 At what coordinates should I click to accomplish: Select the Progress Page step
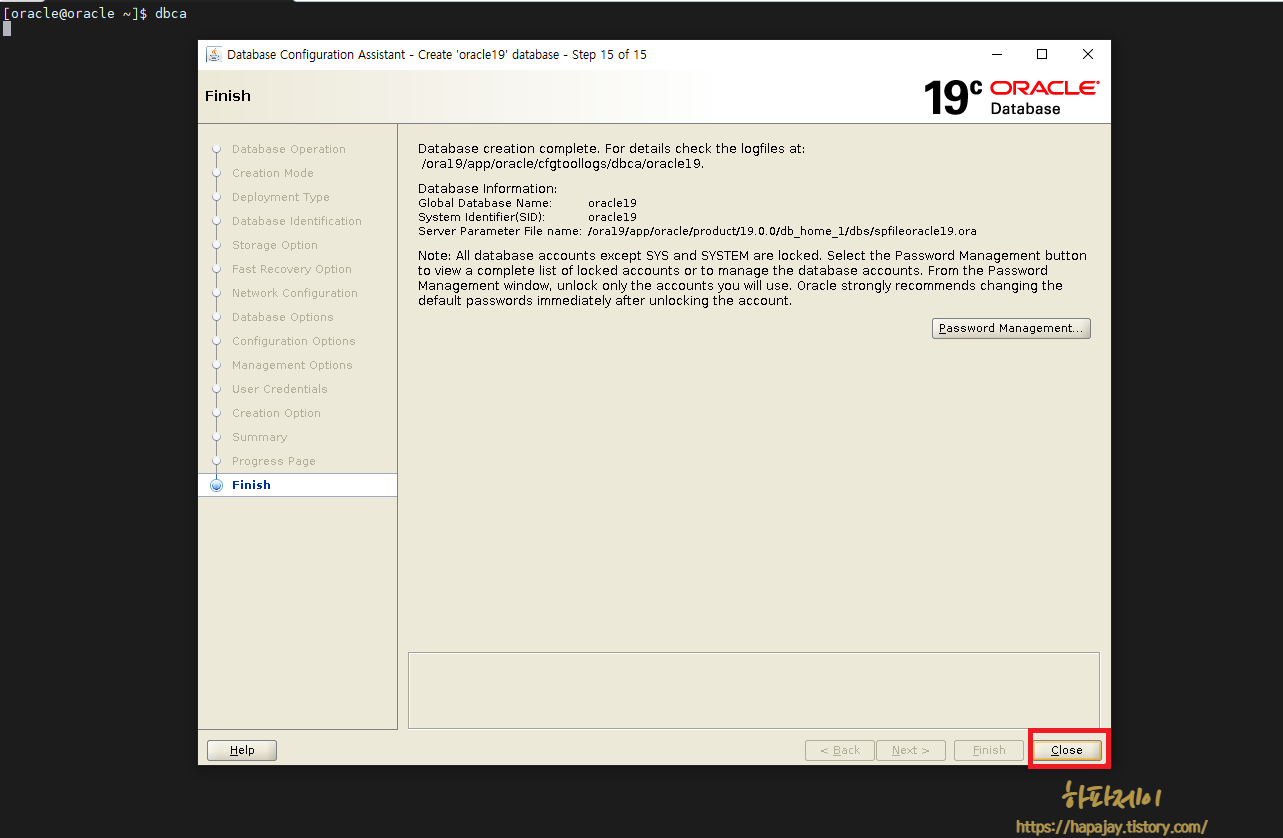click(x=274, y=461)
